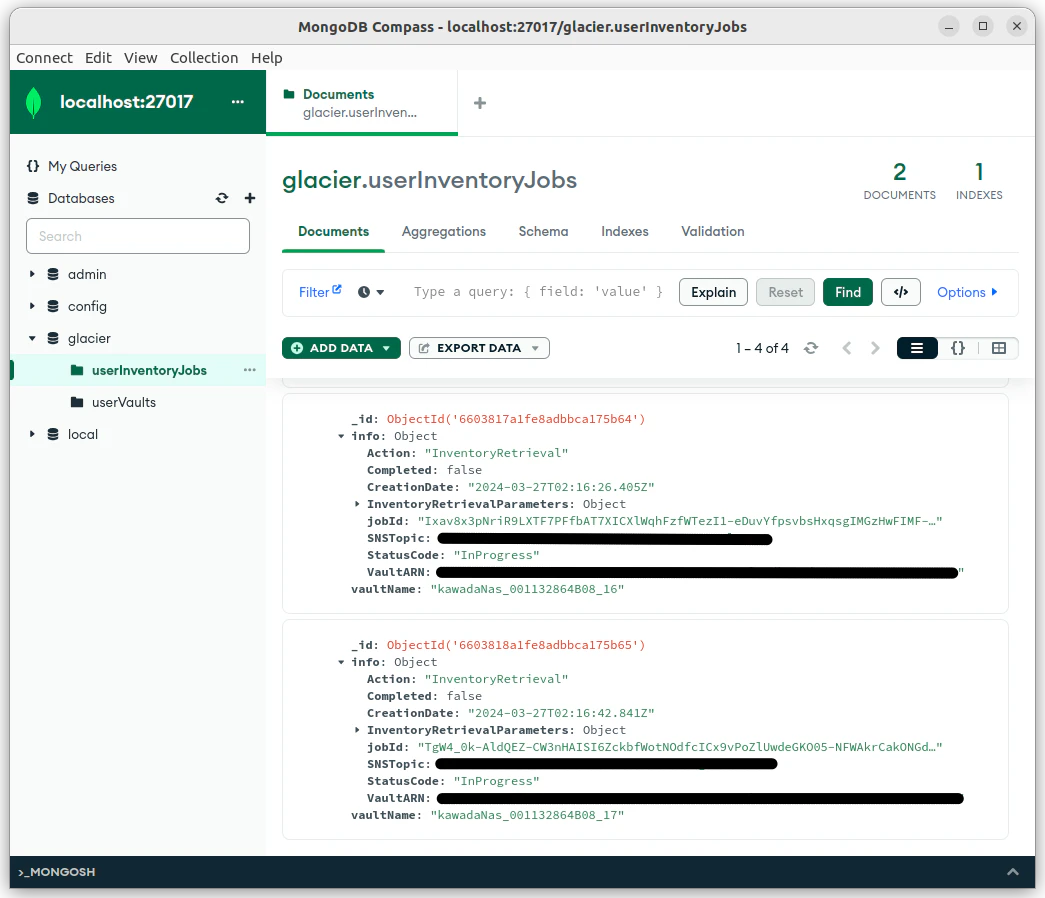Expand InventoryRetrievalParameters in vault _16 document

pyautogui.click(x=357, y=504)
